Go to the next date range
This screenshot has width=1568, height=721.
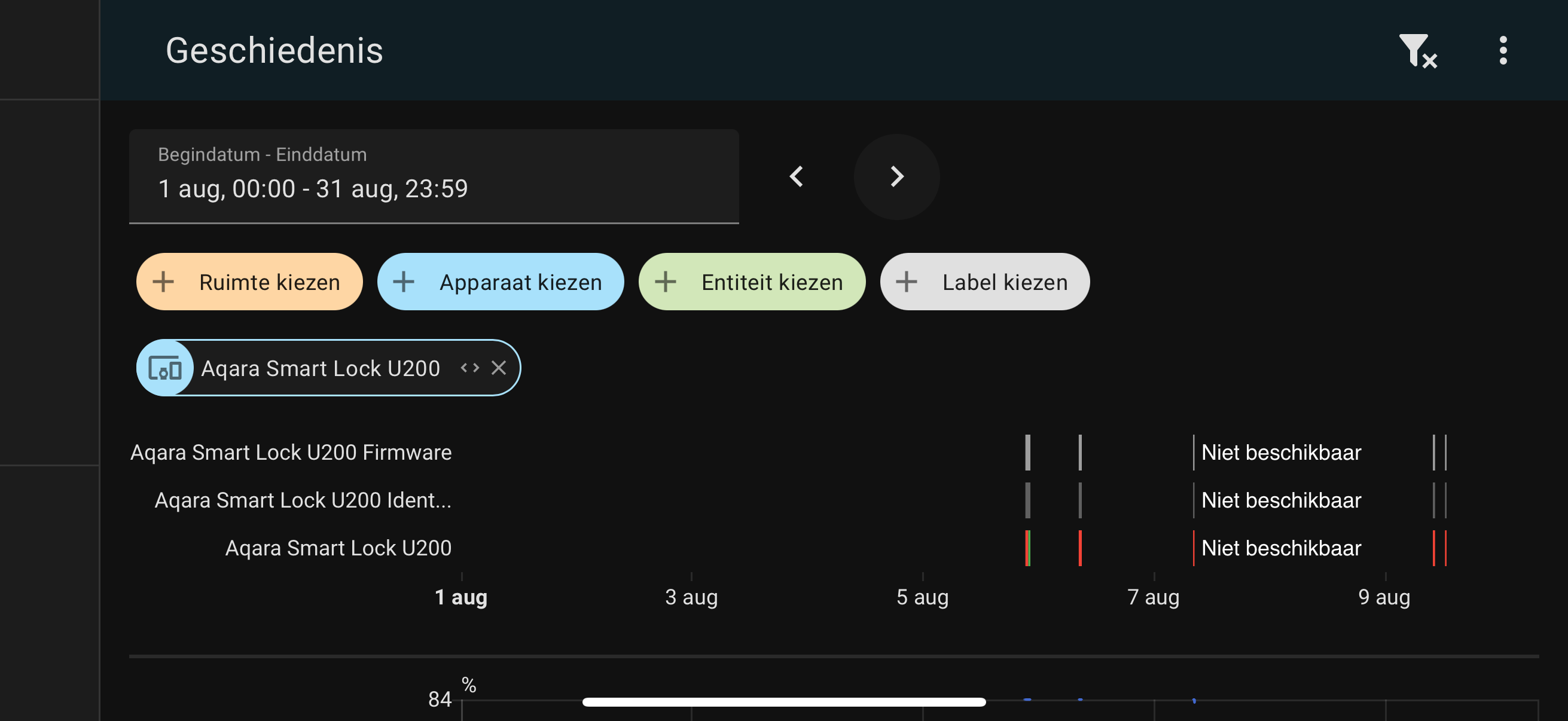coord(896,176)
